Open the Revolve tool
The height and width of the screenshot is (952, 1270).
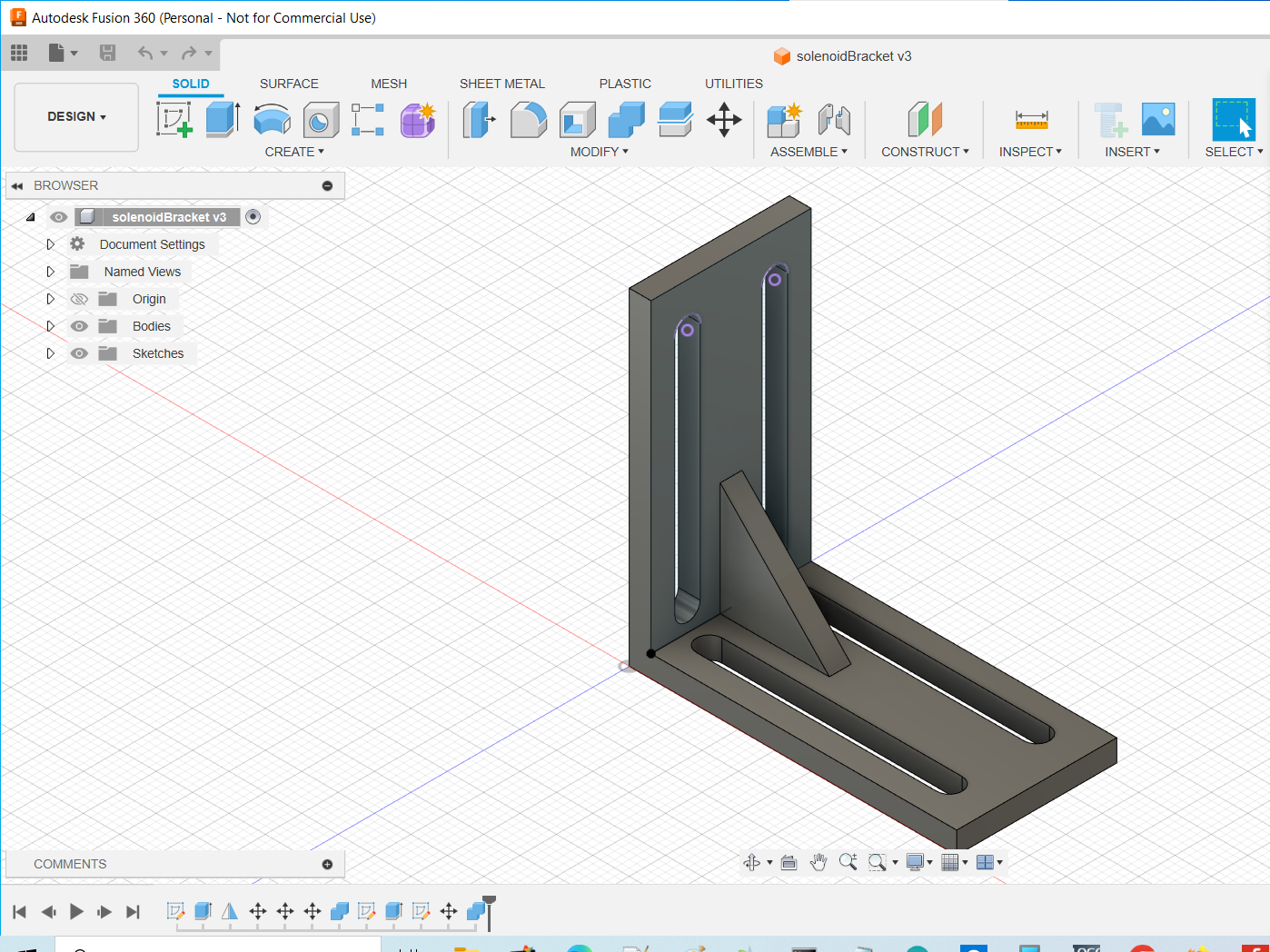[x=272, y=119]
